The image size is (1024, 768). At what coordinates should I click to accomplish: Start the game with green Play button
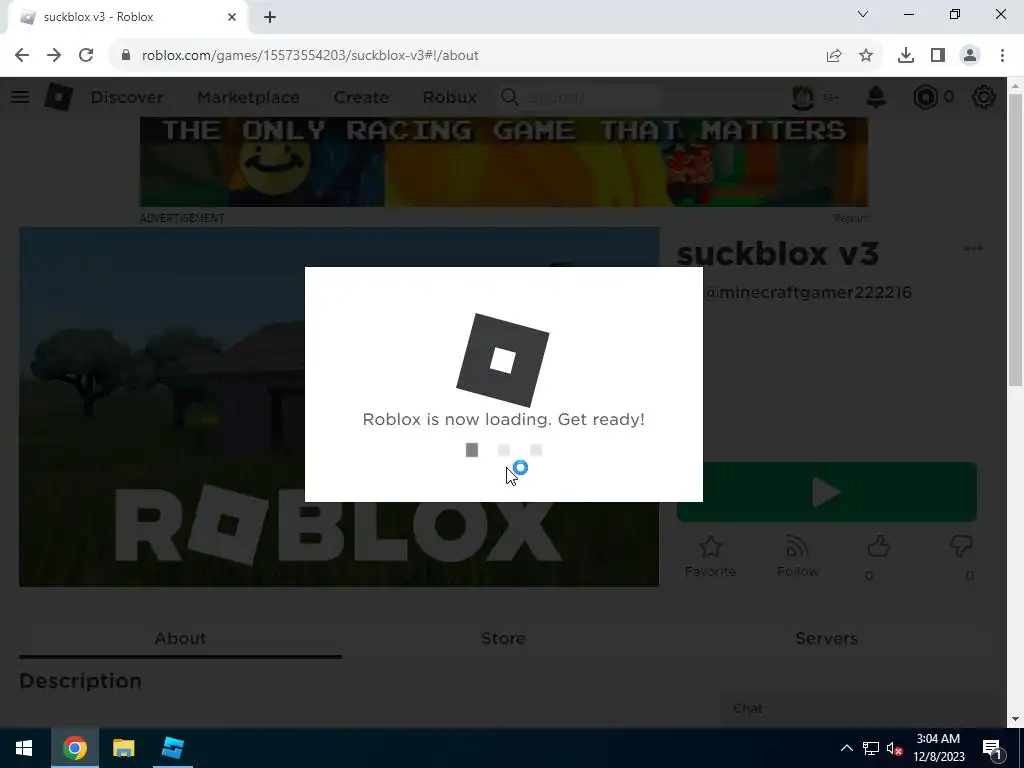[827, 492]
